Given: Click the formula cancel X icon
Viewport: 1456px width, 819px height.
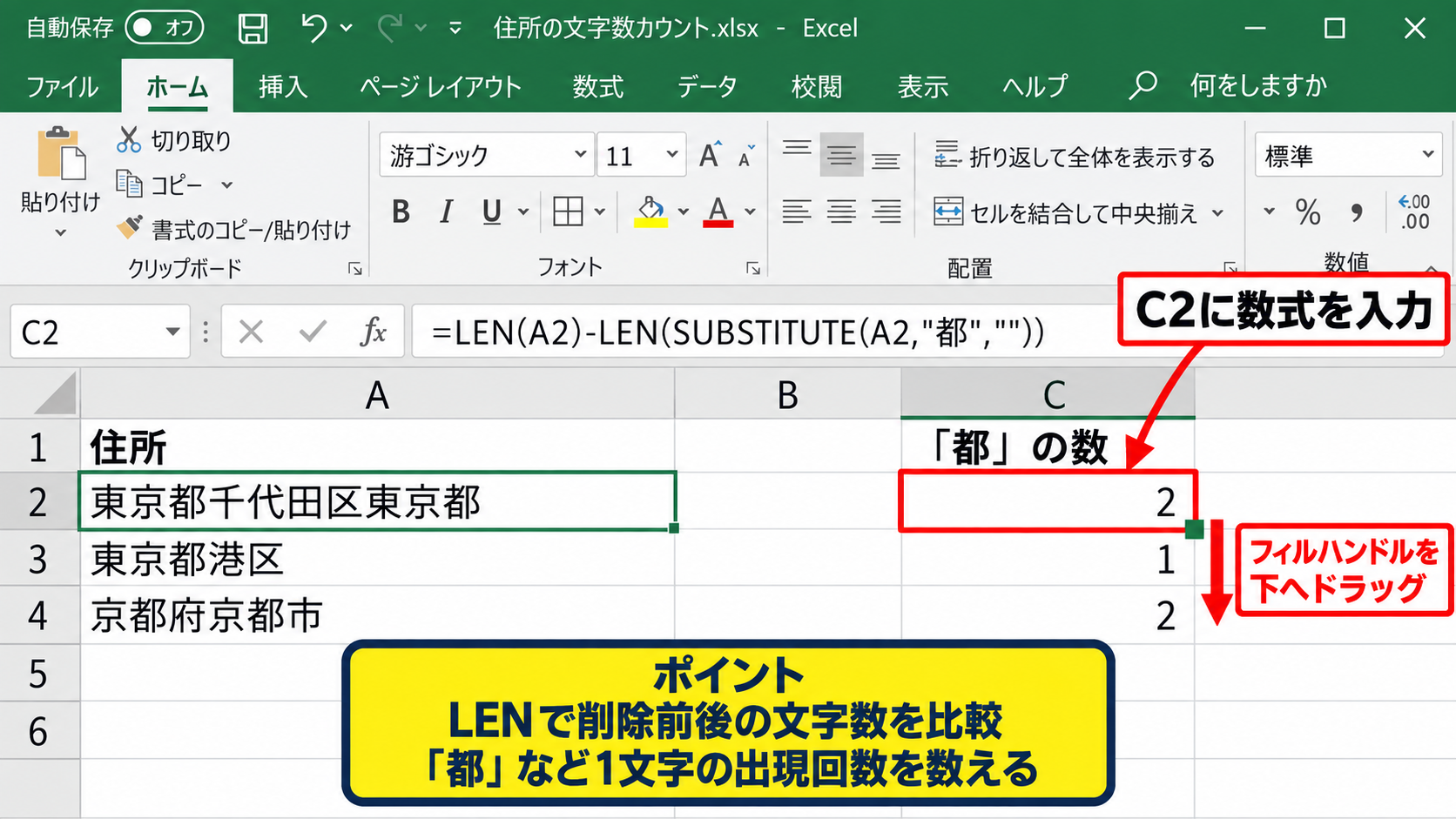Looking at the screenshot, I should coord(251,332).
